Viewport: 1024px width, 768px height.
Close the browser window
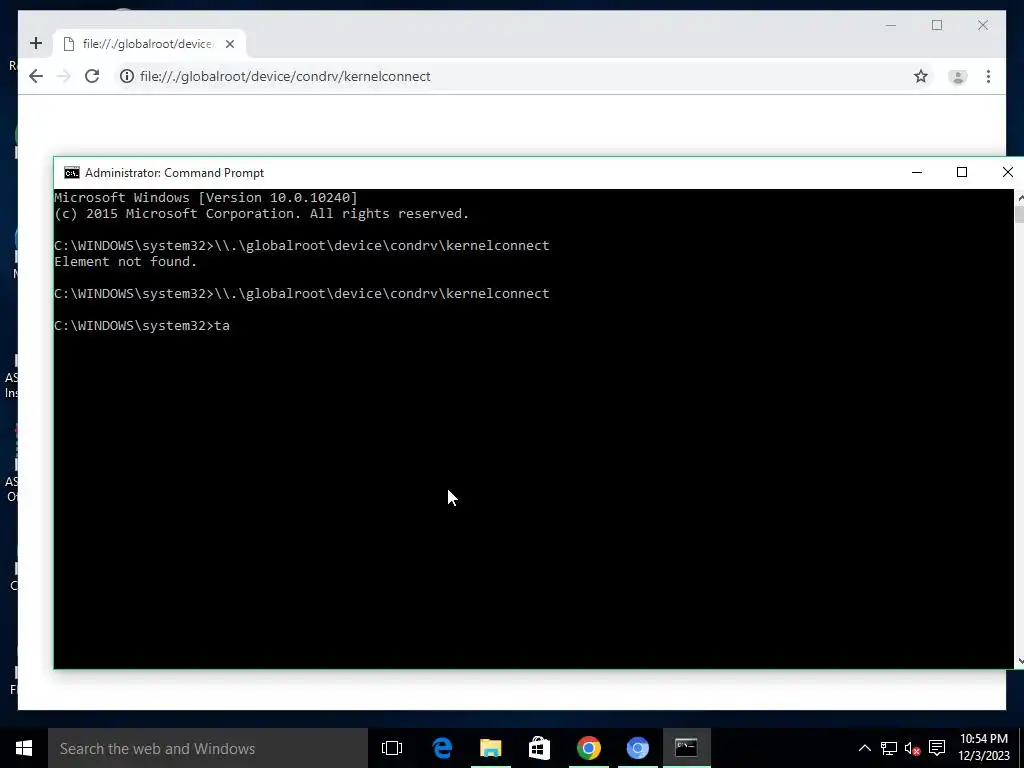983,25
